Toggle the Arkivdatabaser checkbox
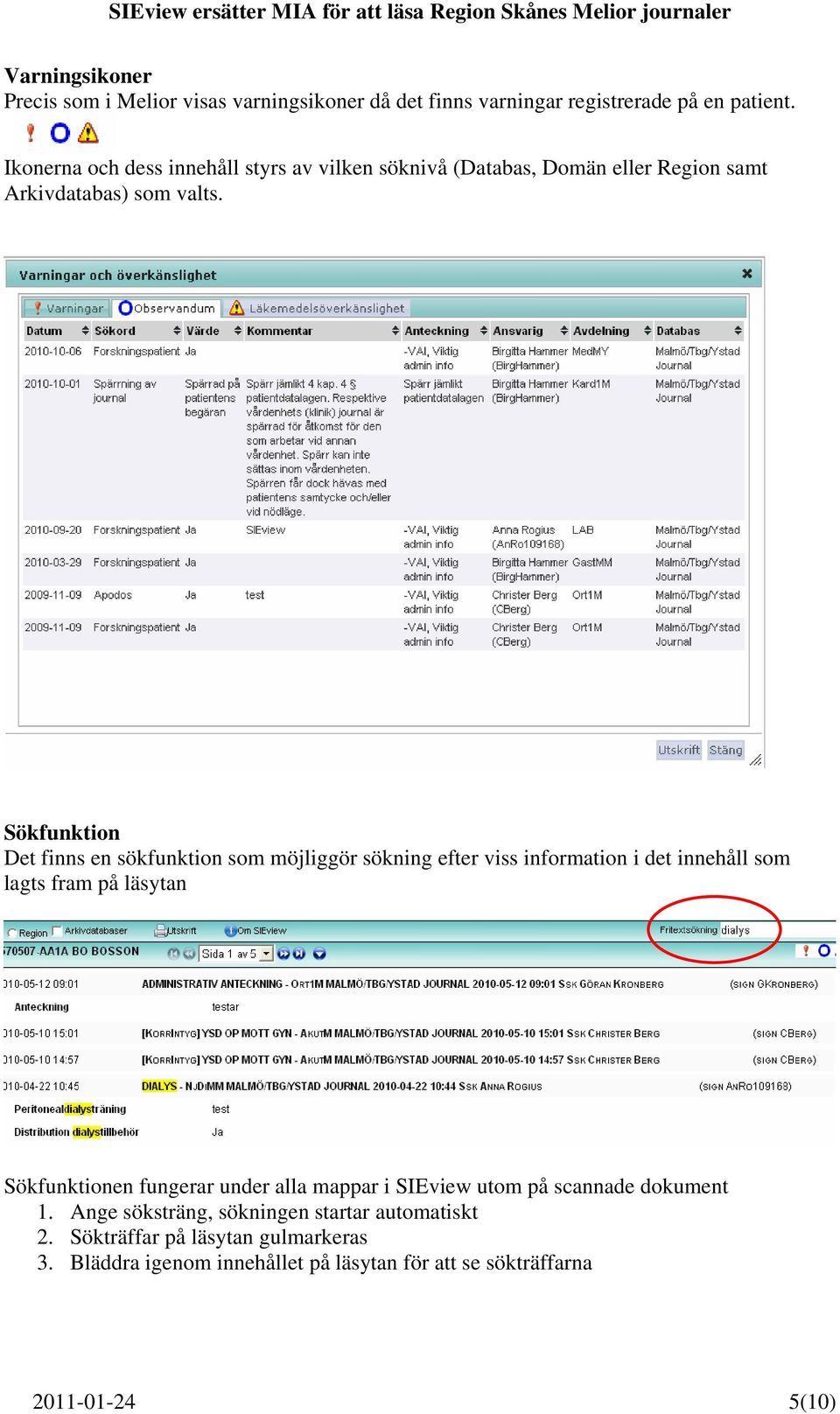The height and width of the screenshot is (1414, 840). pos(58,931)
